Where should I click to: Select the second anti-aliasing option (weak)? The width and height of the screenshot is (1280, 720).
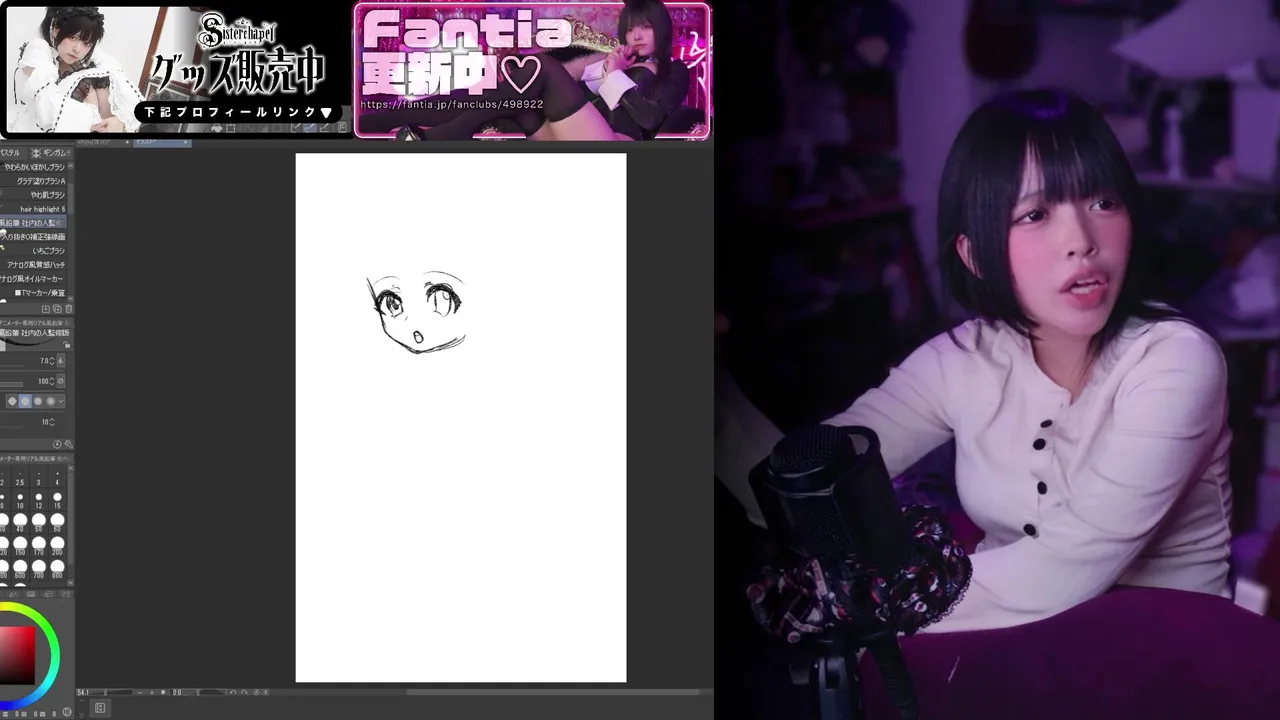coord(25,401)
